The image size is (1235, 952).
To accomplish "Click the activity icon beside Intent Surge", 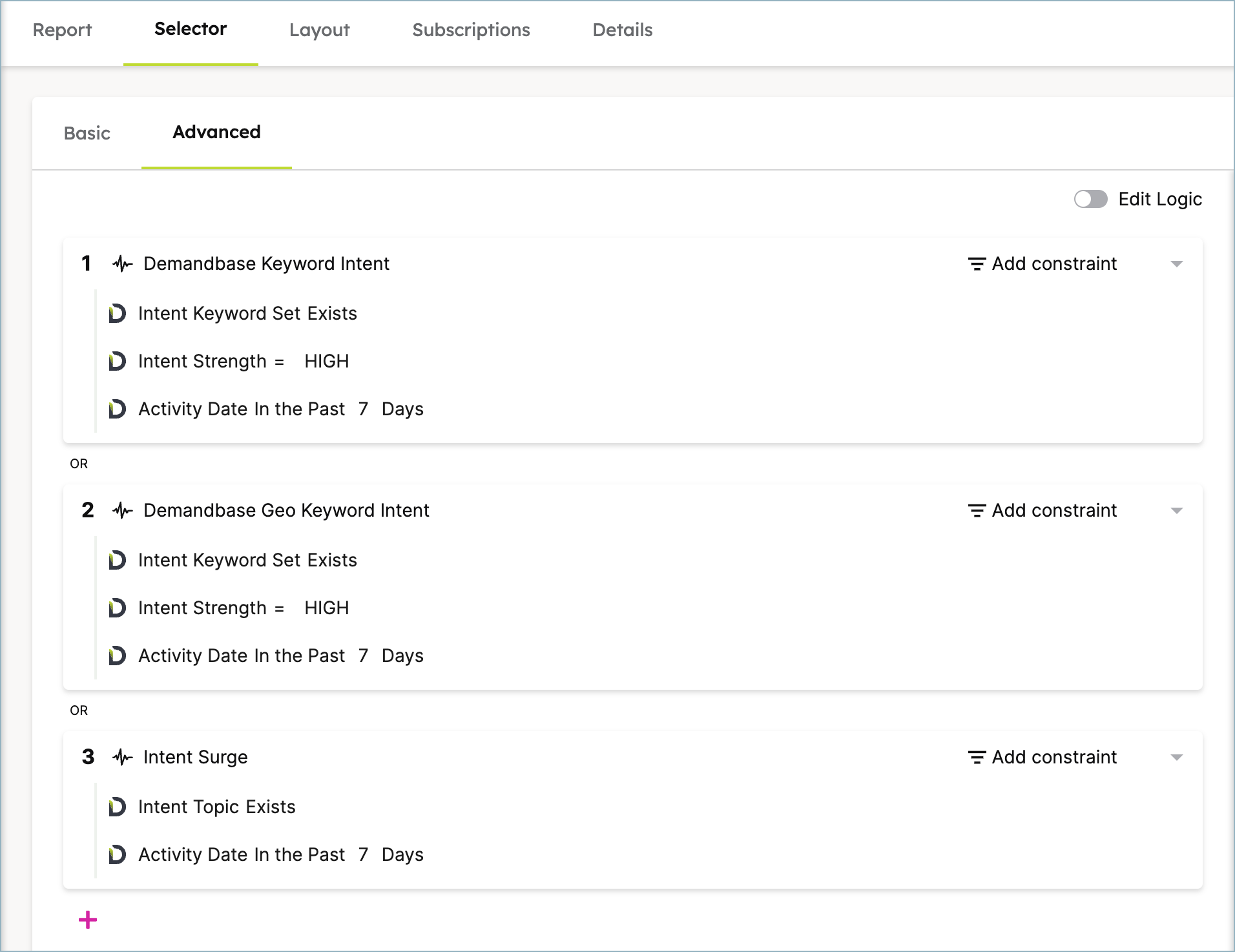I will pos(122,757).
